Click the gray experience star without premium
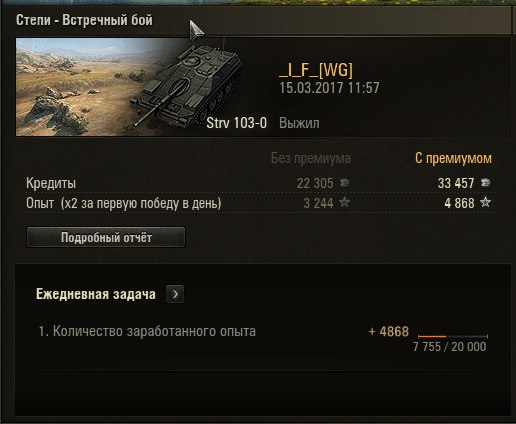 [344, 202]
